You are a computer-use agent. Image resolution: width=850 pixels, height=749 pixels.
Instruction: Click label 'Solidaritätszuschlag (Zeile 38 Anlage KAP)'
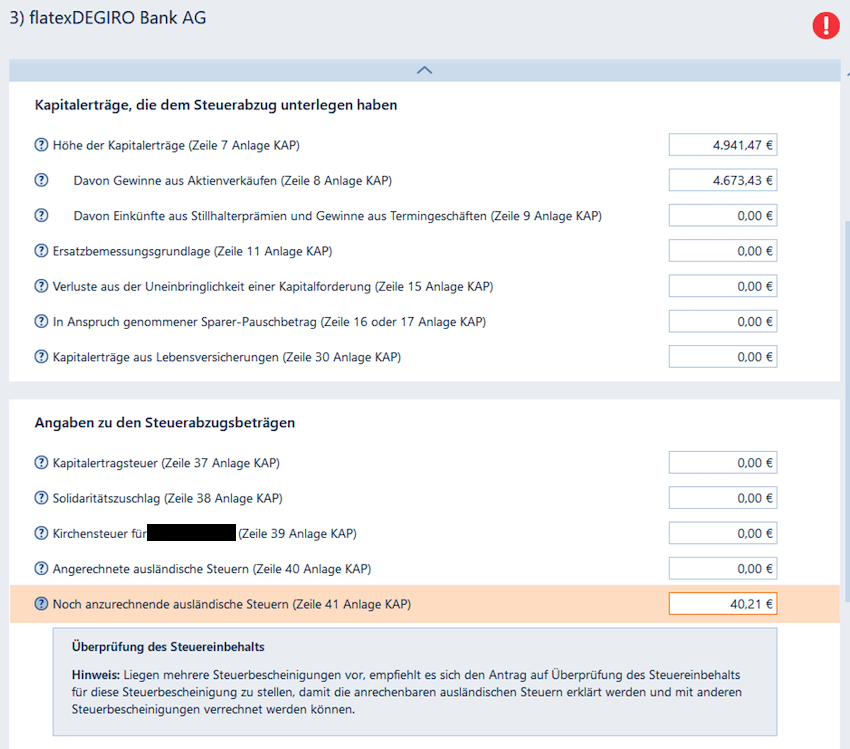(168, 498)
